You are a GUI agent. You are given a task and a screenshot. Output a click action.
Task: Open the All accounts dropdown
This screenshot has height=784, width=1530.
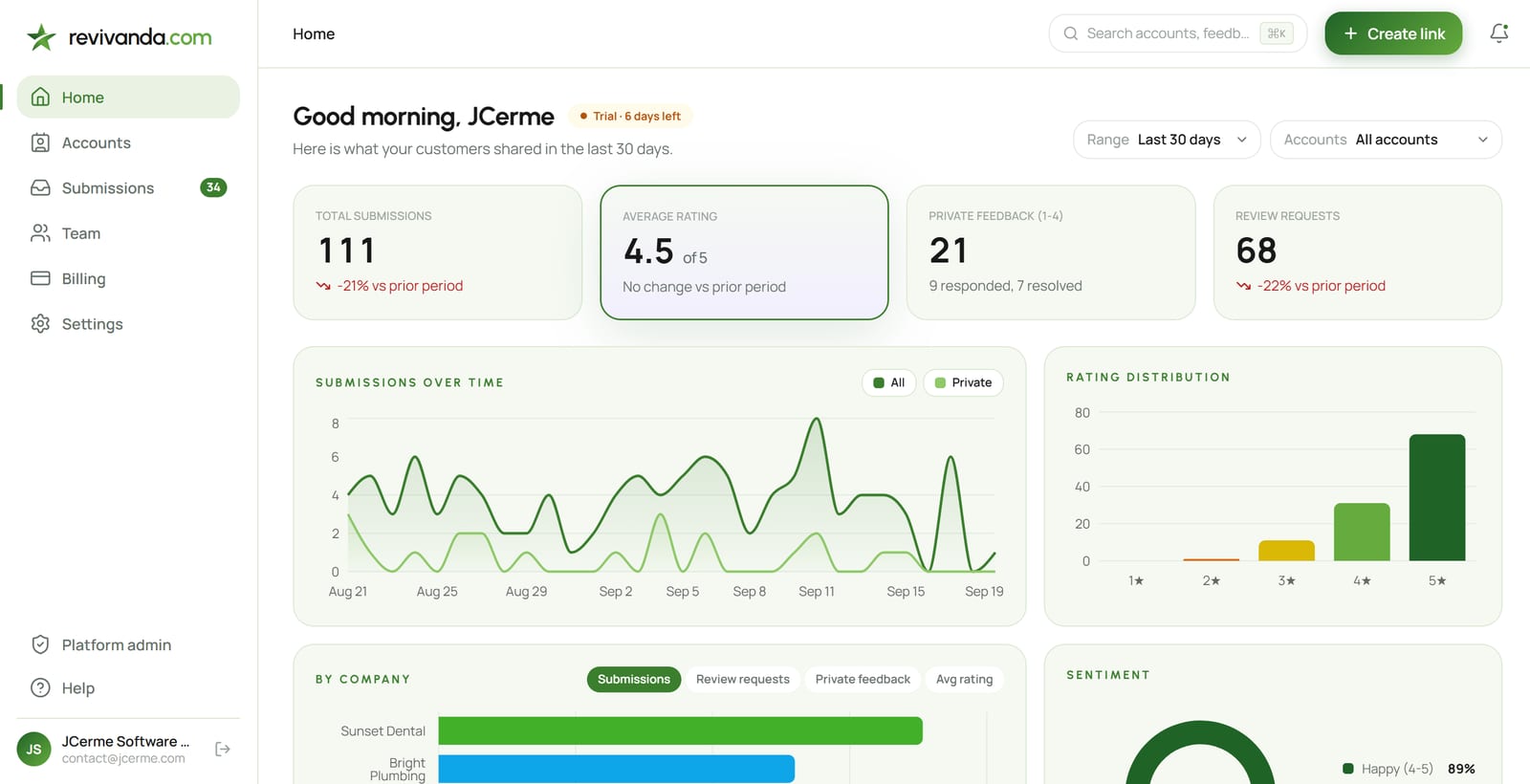1386,140
